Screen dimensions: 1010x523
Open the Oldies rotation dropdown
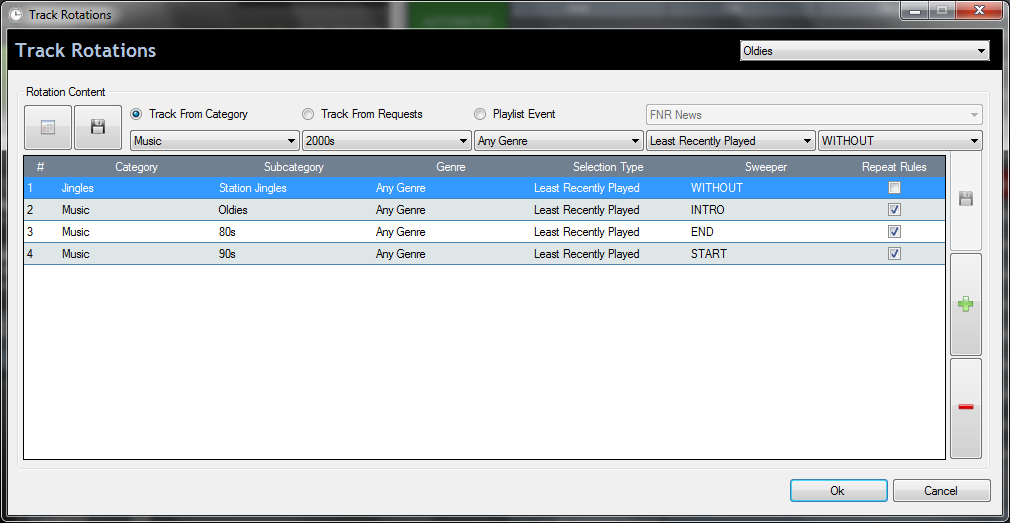click(864, 51)
